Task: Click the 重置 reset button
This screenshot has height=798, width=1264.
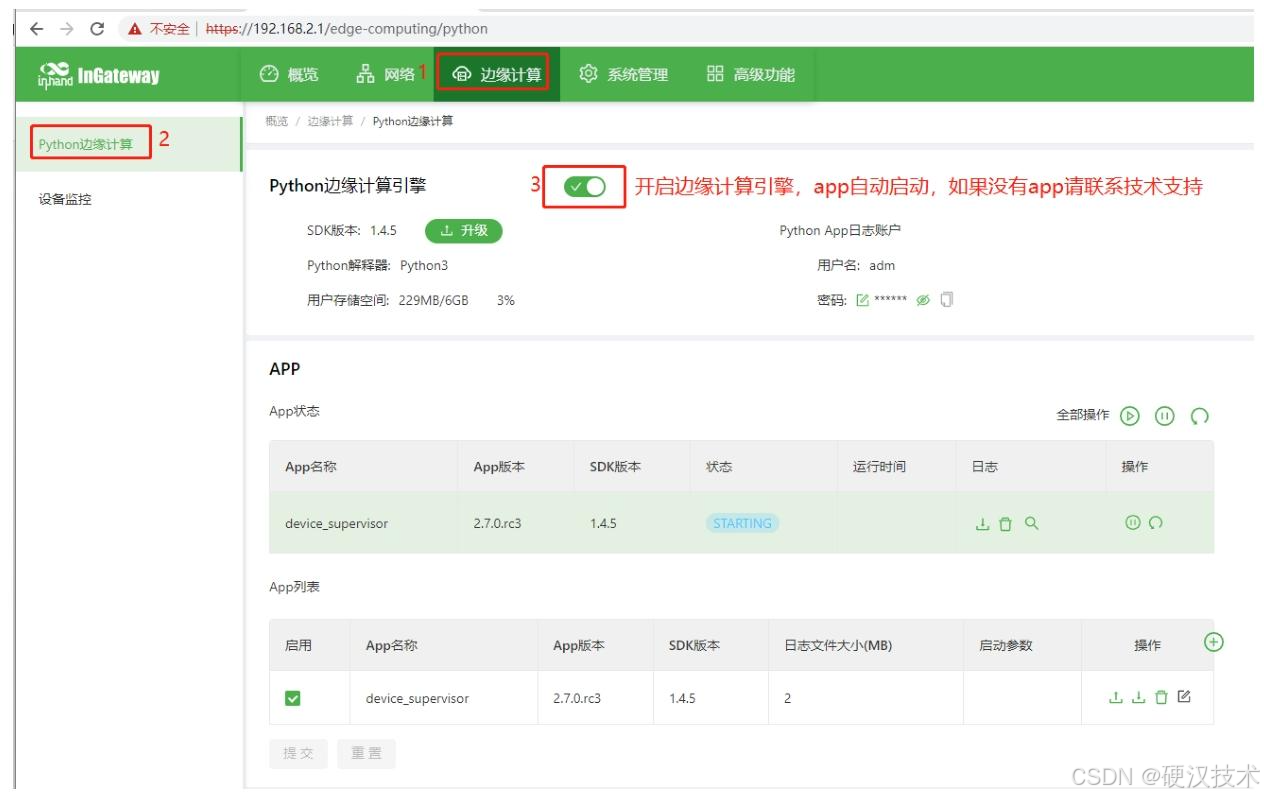Action: pyautogui.click(x=366, y=753)
